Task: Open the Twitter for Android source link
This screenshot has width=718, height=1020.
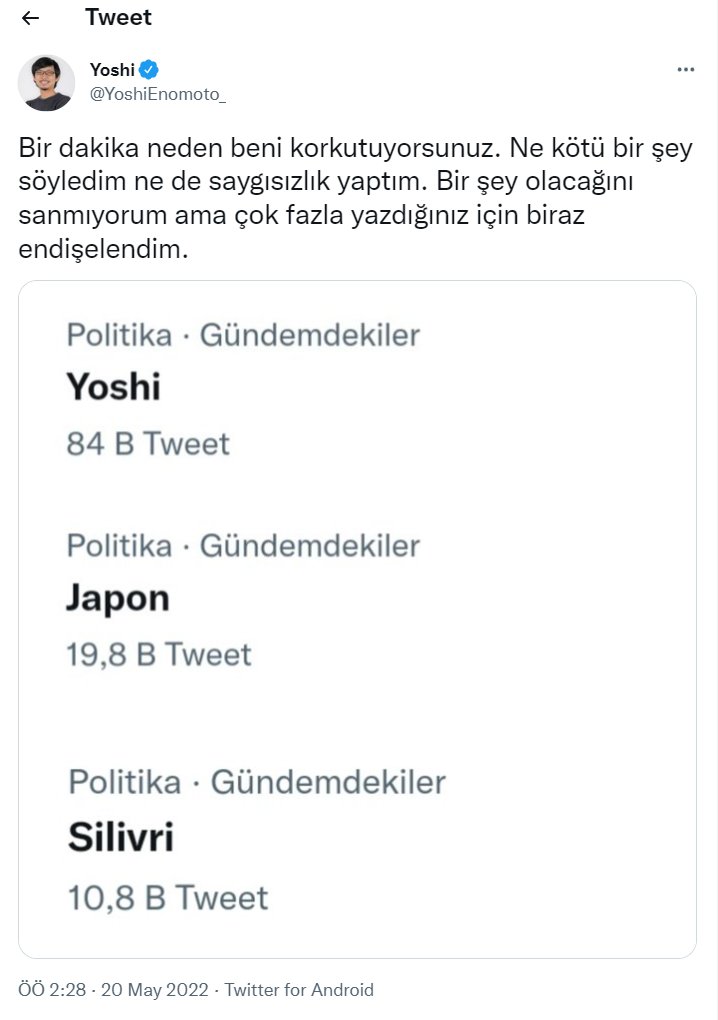Action: tap(299, 990)
